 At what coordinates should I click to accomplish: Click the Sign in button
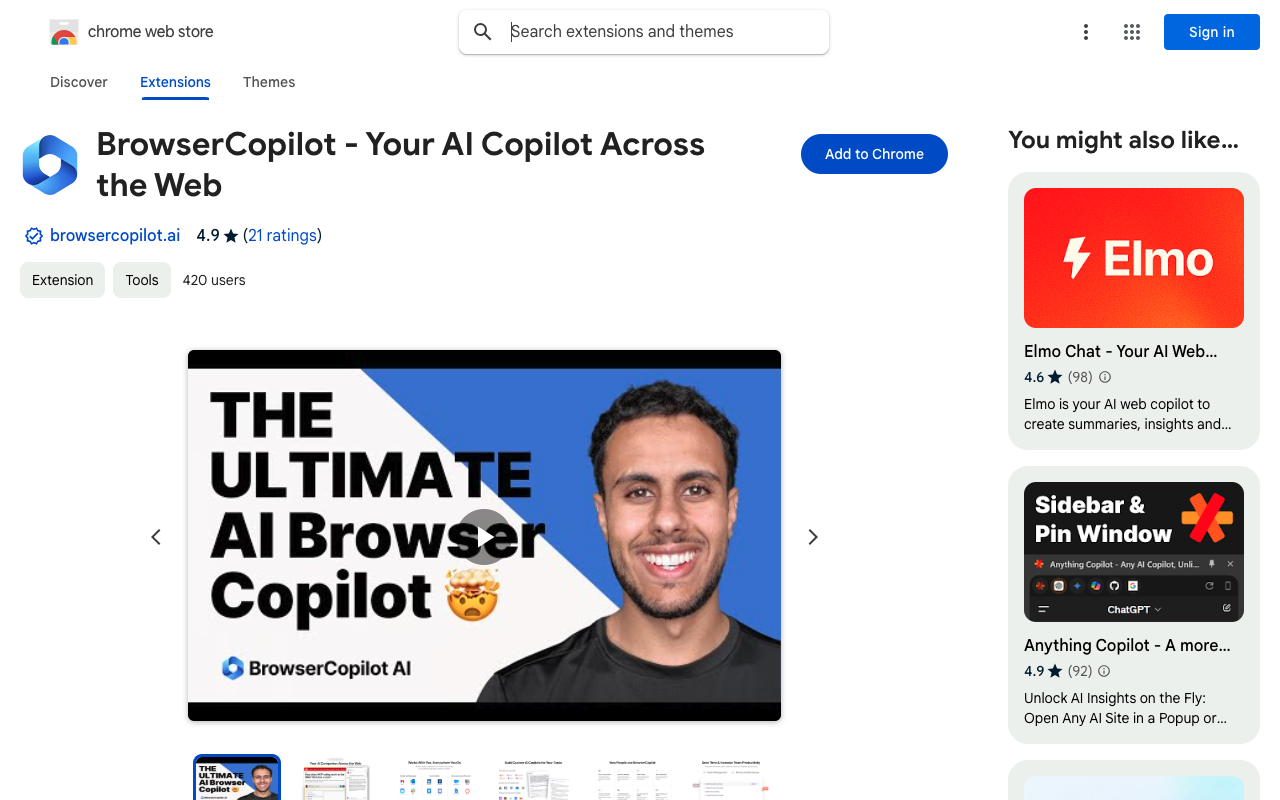click(x=1212, y=32)
